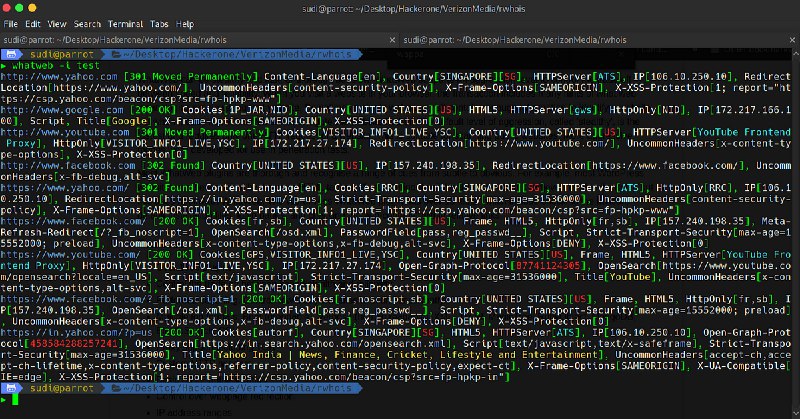Close the first terminal tab
Screen dimensions: 800x419
[392, 40]
